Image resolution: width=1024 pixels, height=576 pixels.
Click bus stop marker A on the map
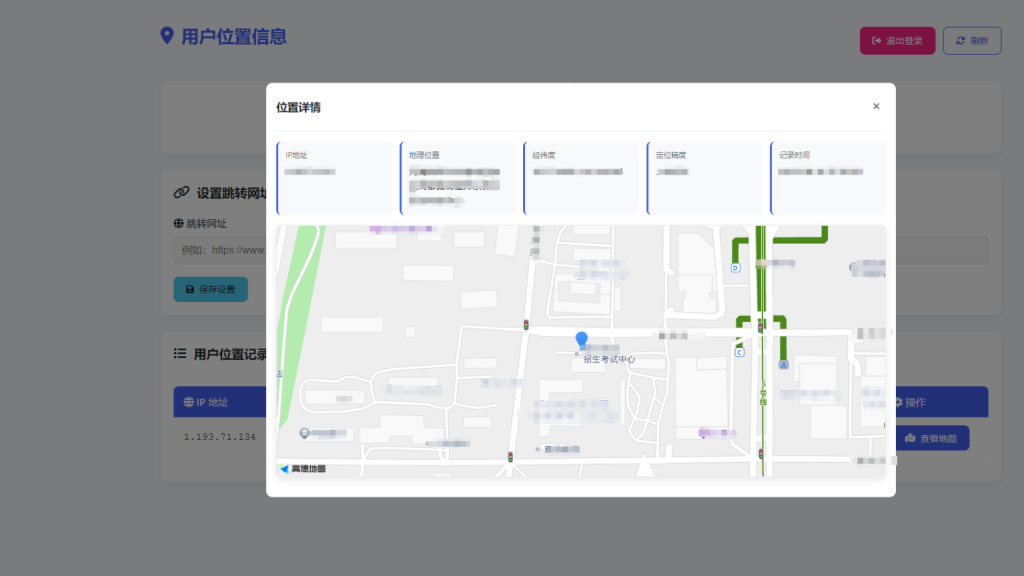tap(784, 364)
